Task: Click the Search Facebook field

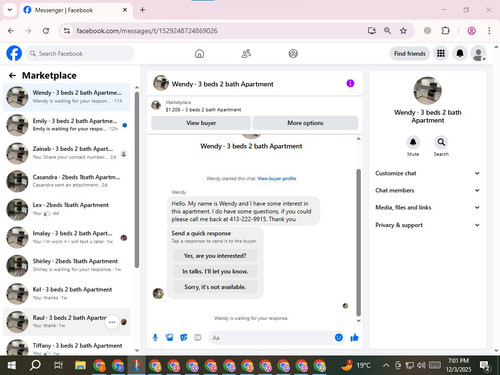Action: (79, 53)
